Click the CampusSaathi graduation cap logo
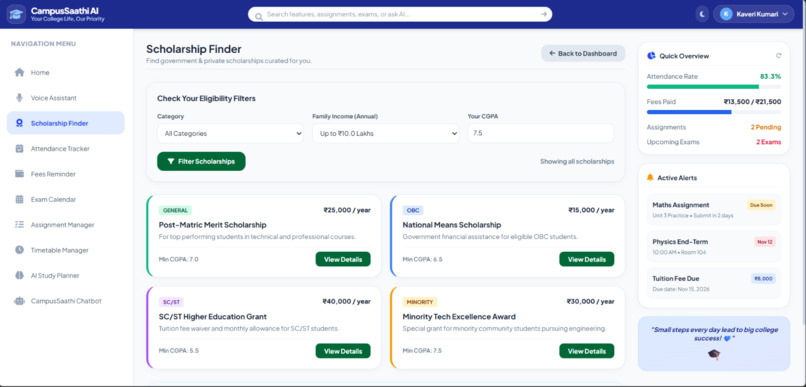Viewport: 806px width, 387px height. 16,14
